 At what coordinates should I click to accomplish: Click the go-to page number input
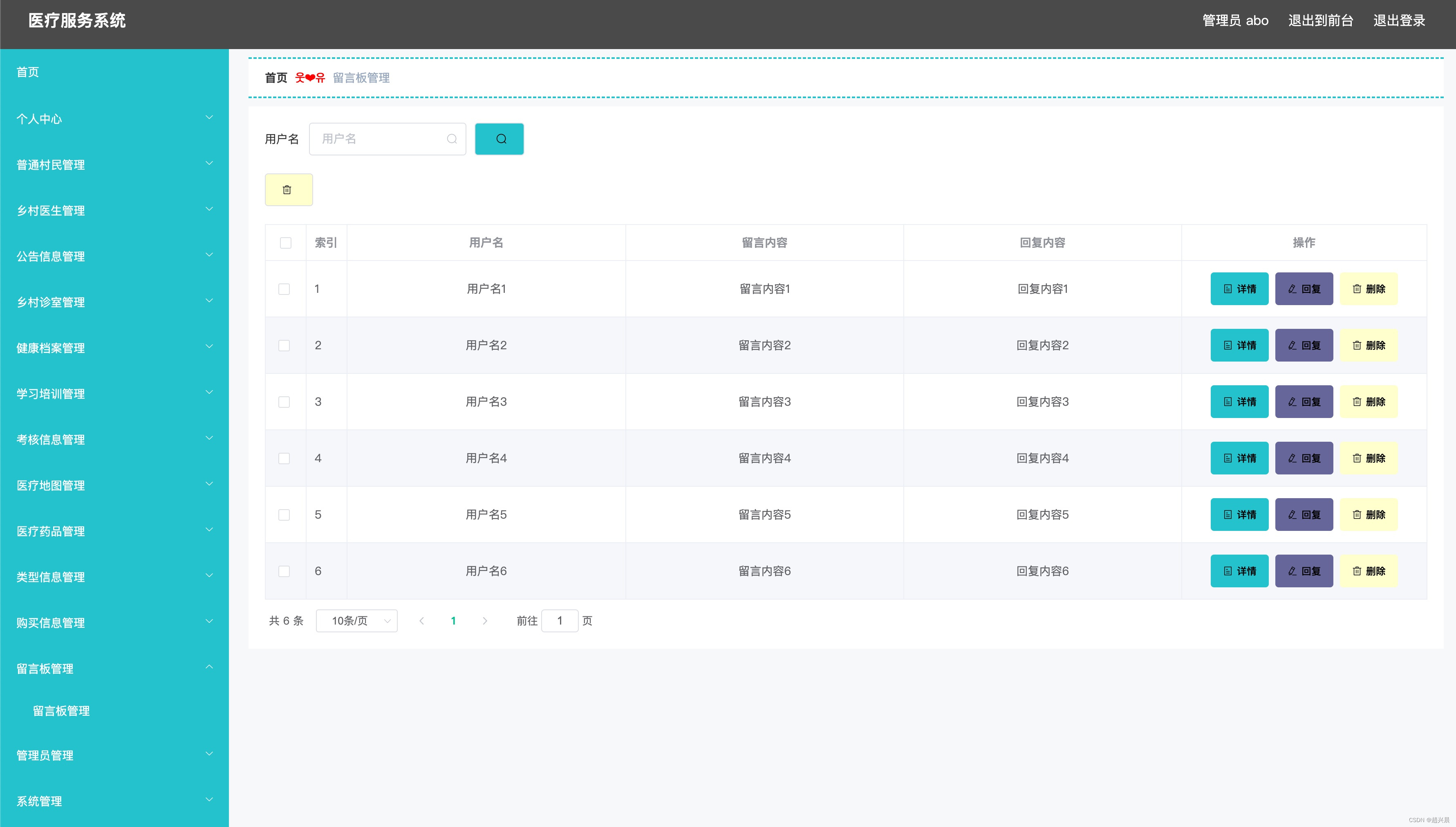(560, 621)
